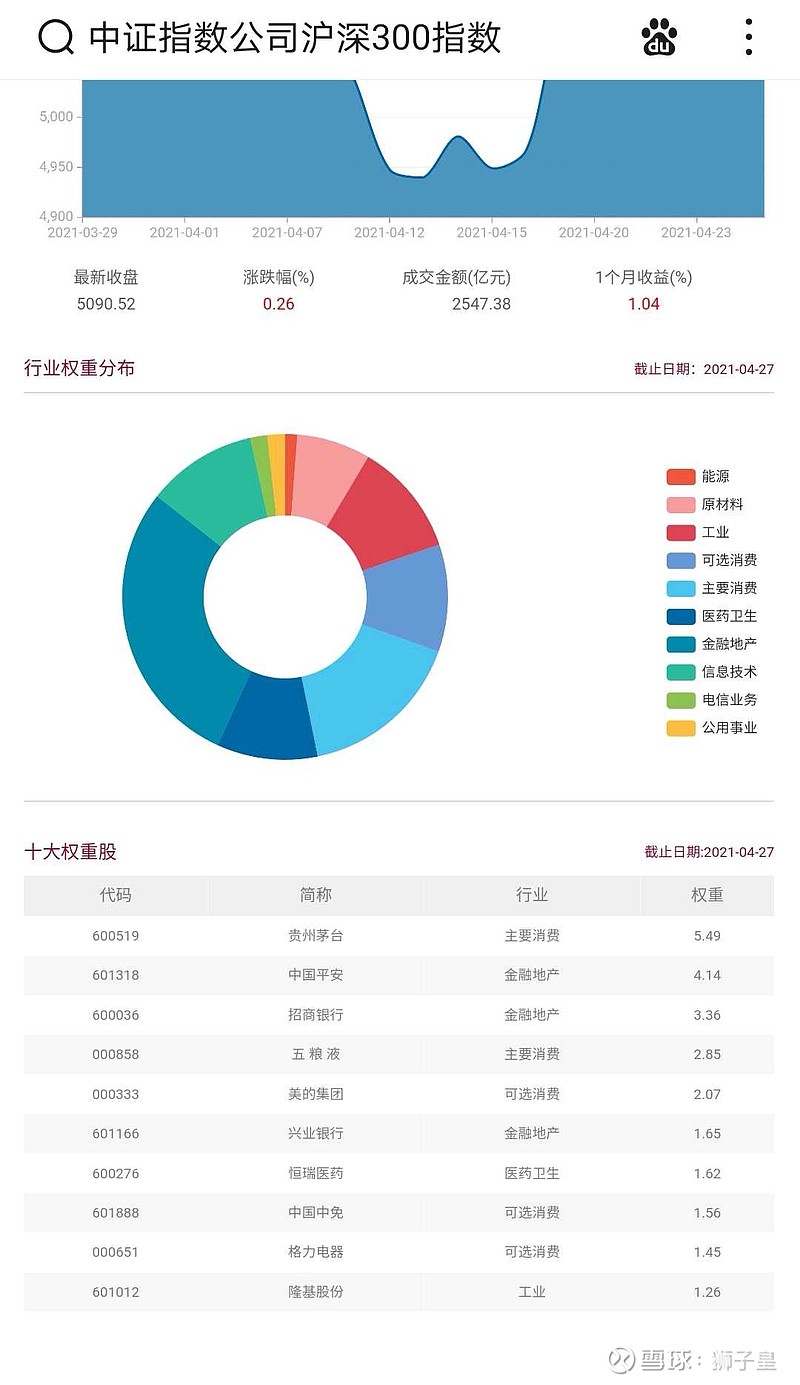Click the 行业 column header
Screen dimensions: 800x1385
[532, 895]
